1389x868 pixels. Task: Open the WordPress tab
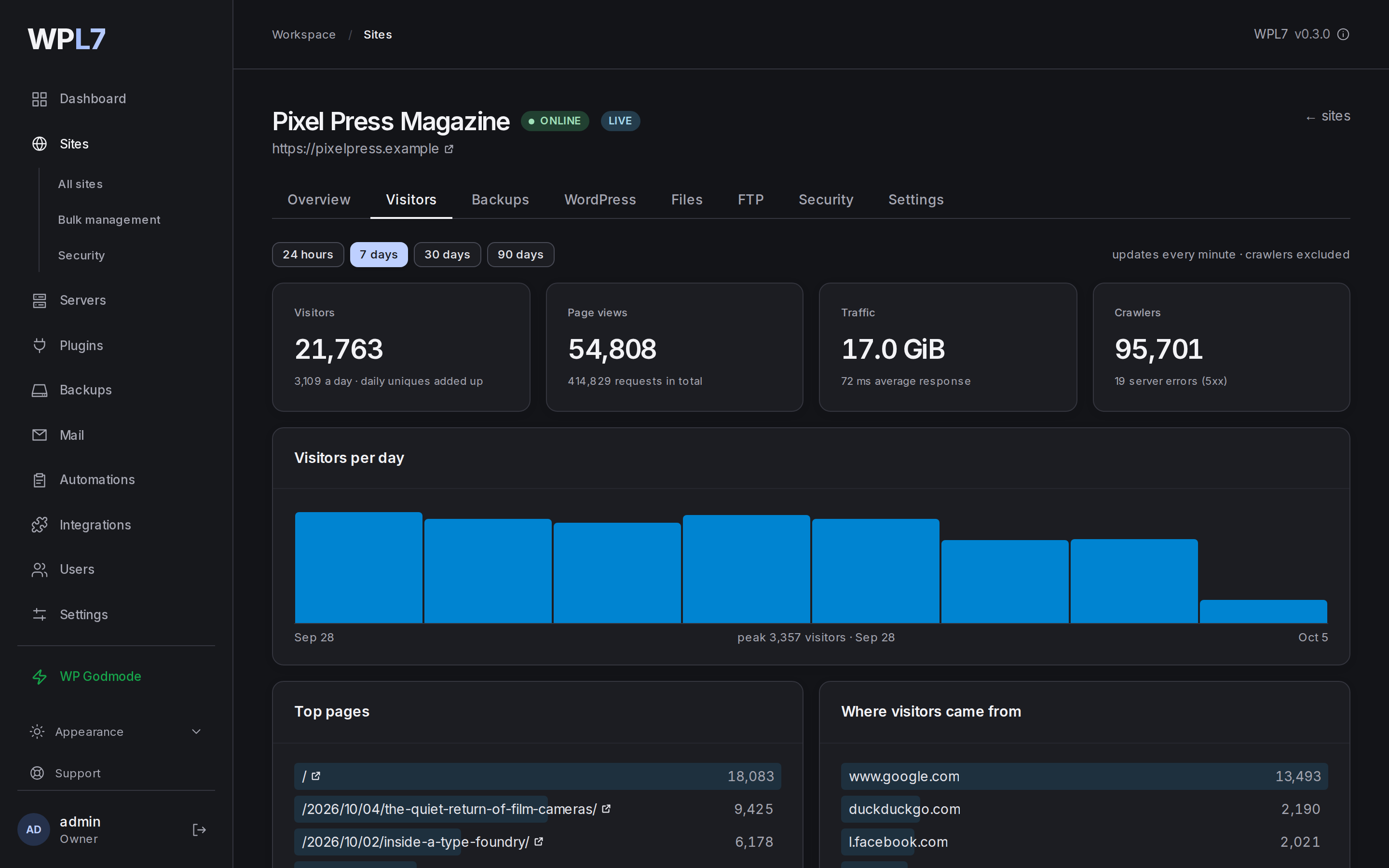[x=600, y=200]
